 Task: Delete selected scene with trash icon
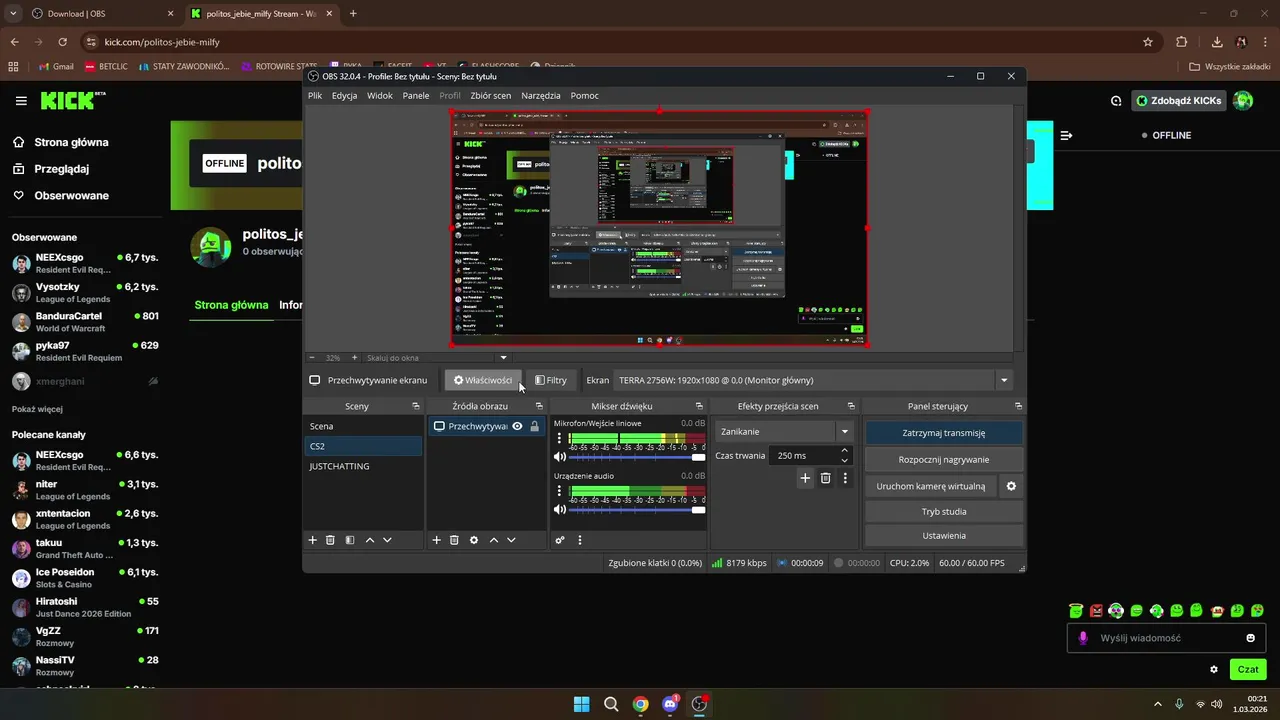330,540
